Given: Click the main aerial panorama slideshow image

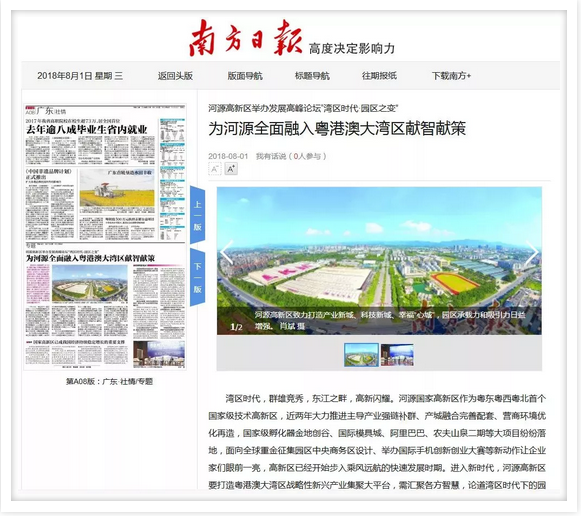Looking at the screenshot, I should [379, 261].
